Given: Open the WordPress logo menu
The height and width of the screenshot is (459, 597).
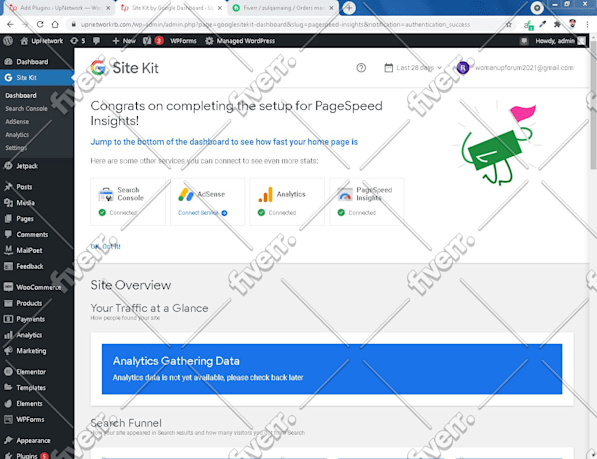Looking at the screenshot, I should (8, 41).
